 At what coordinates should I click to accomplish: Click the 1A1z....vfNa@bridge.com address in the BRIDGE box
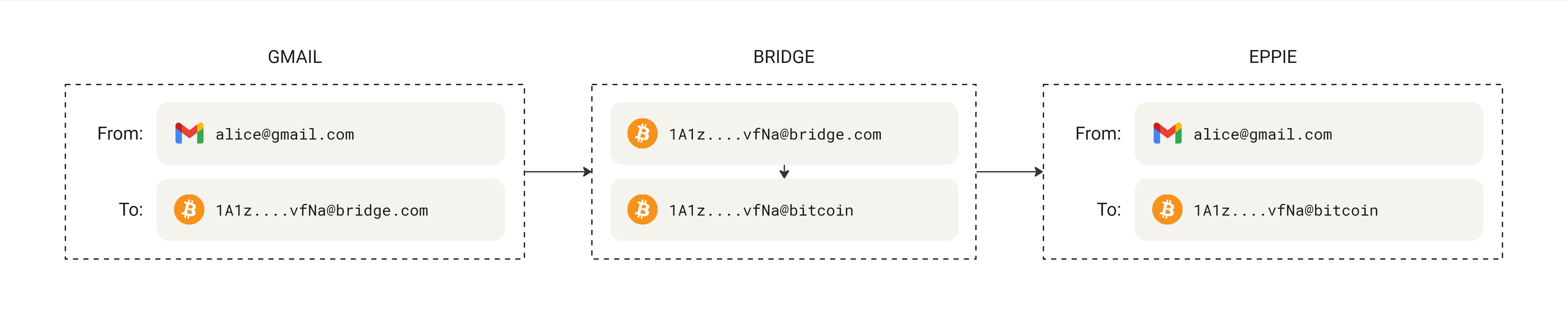tap(775, 134)
